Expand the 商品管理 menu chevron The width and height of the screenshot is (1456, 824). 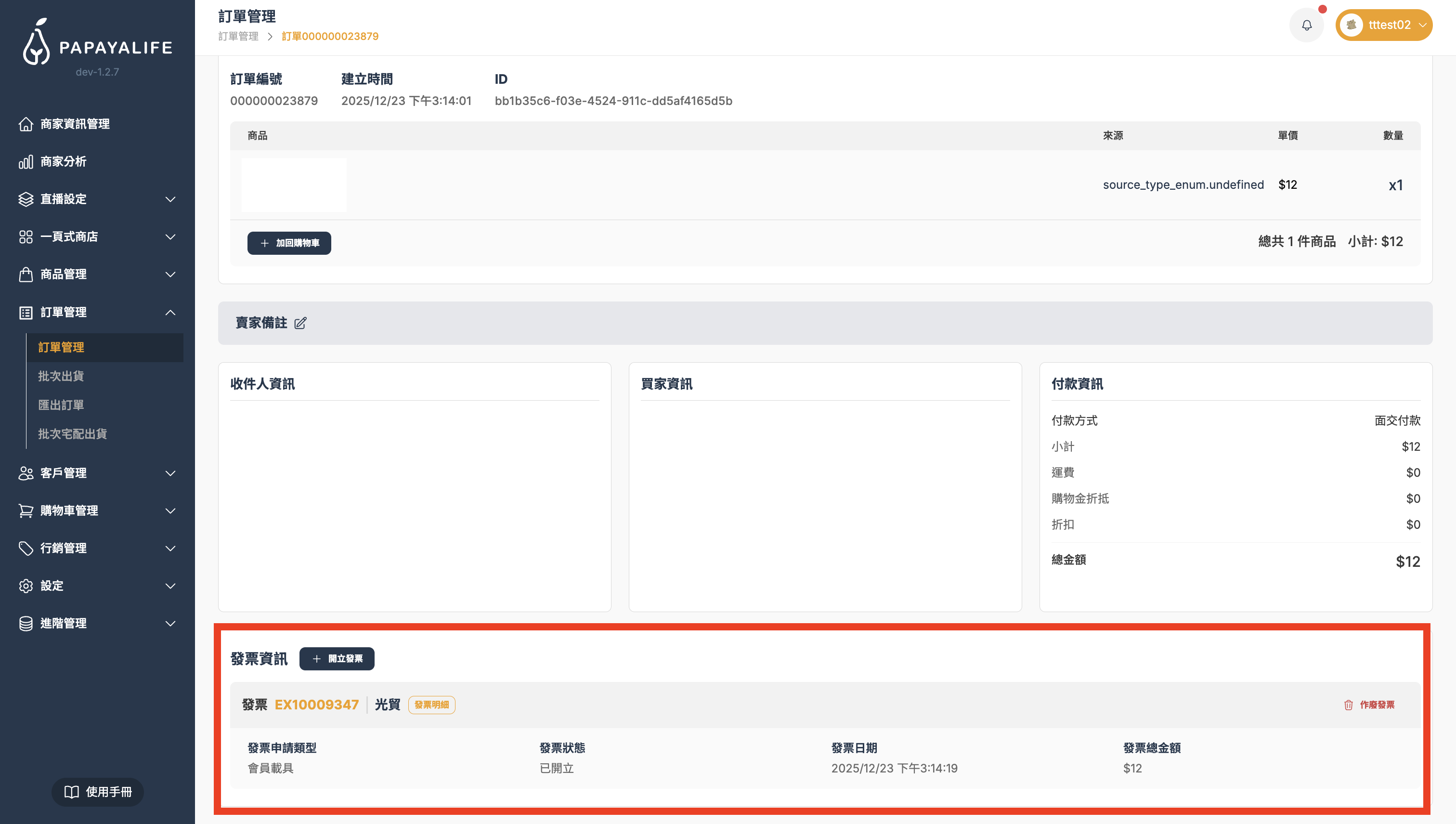[169, 275]
